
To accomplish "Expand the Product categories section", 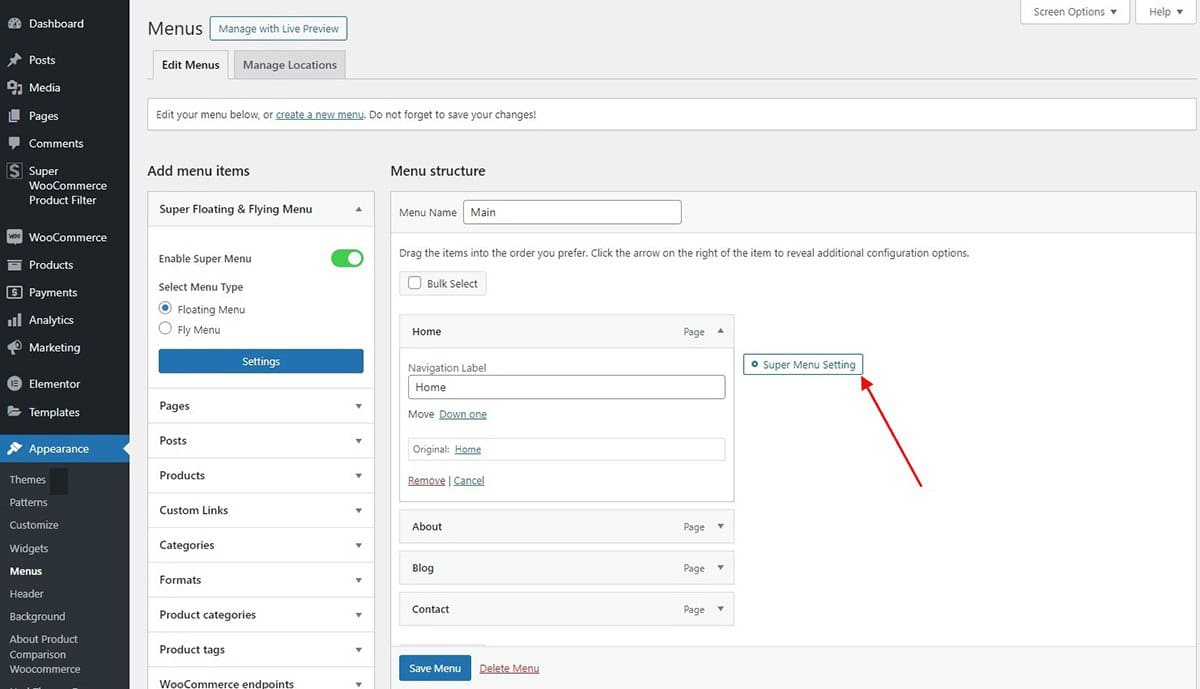I will click(358, 615).
